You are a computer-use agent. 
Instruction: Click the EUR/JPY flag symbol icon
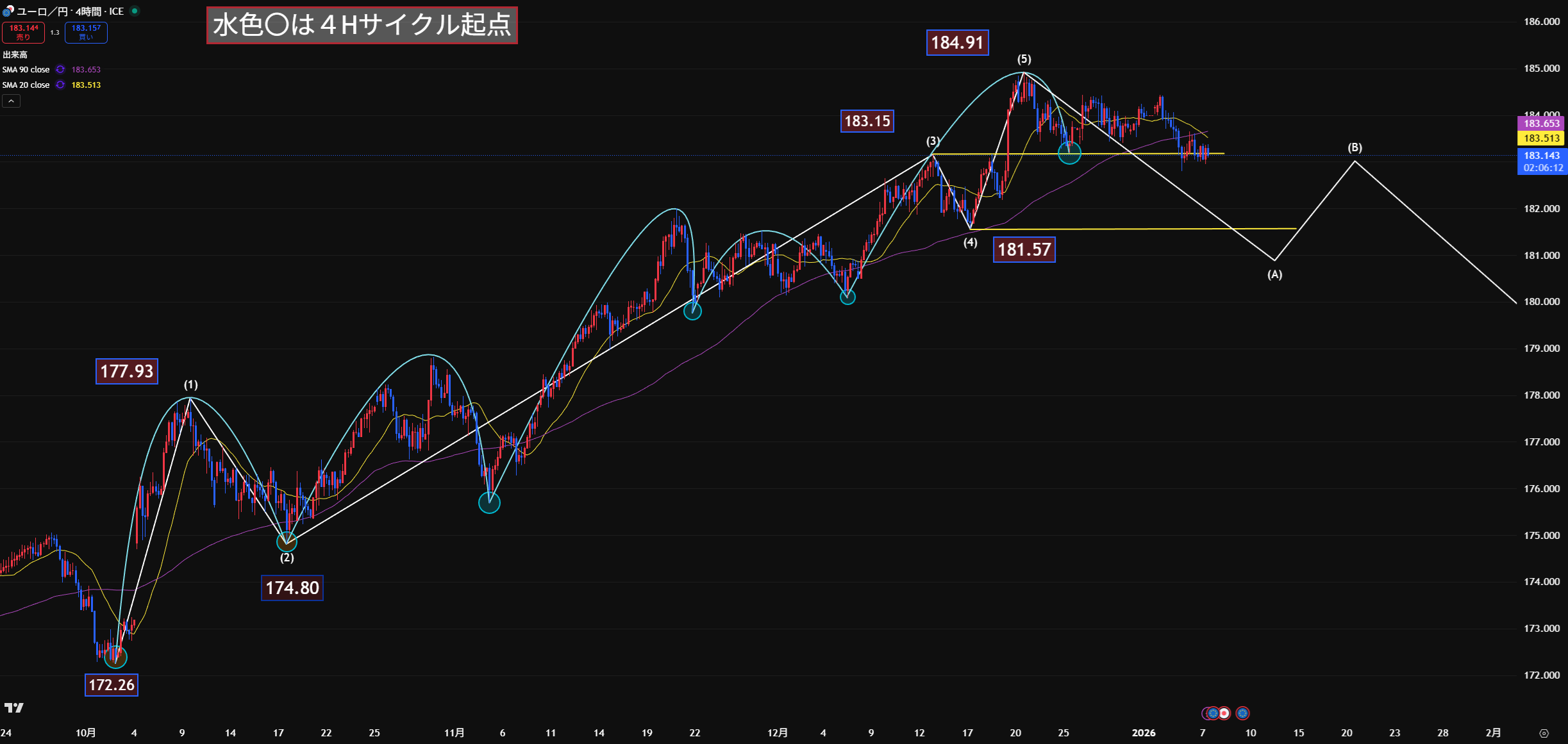[8, 11]
